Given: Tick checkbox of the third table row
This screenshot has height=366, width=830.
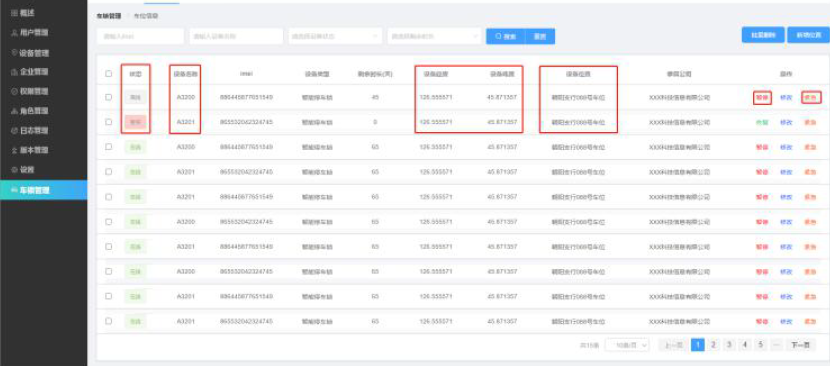Looking at the screenshot, I should point(109,147).
